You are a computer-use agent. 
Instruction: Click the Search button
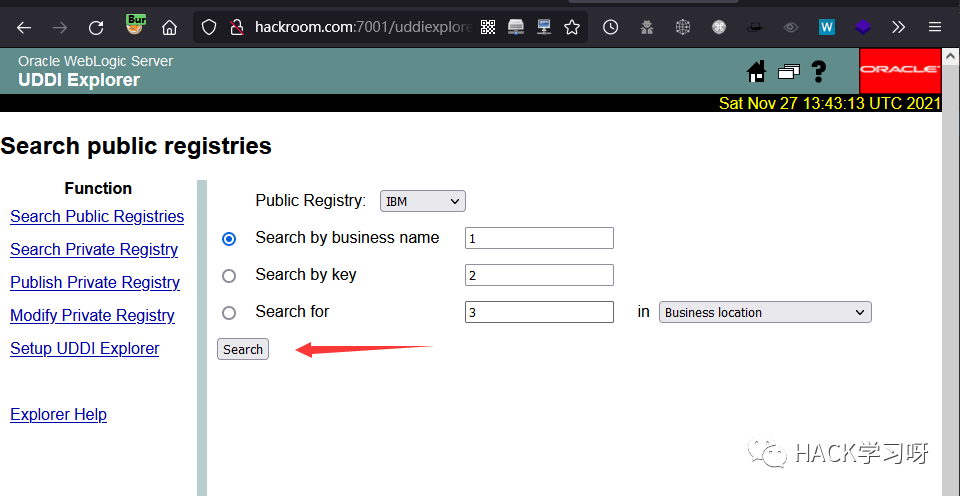pyautogui.click(x=243, y=349)
